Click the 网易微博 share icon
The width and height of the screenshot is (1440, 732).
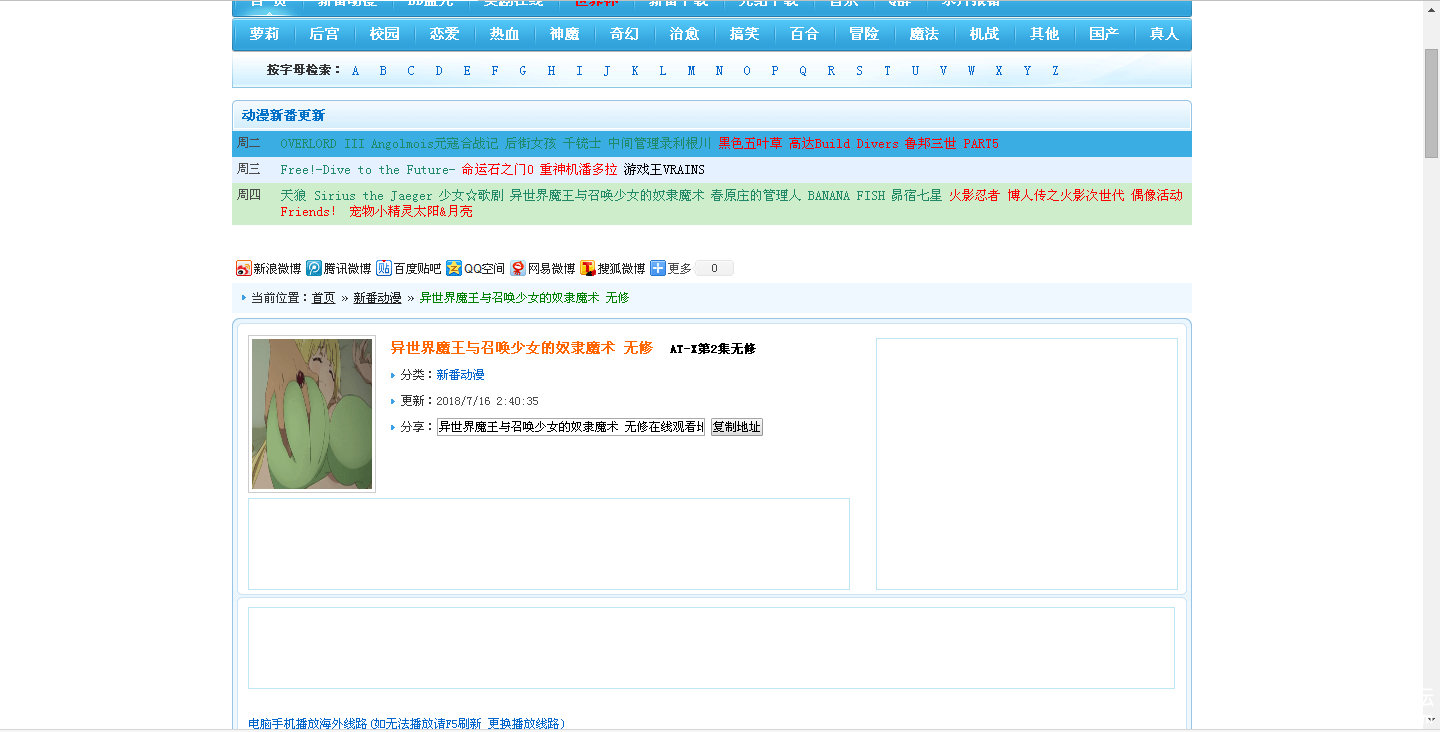click(x=518, y=268)
